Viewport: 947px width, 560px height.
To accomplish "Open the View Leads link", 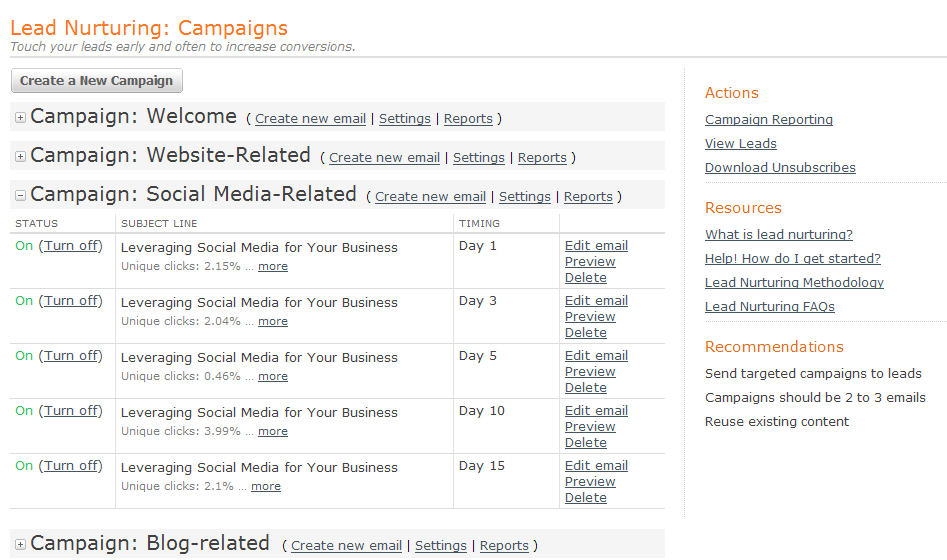I will coord(740,144).
